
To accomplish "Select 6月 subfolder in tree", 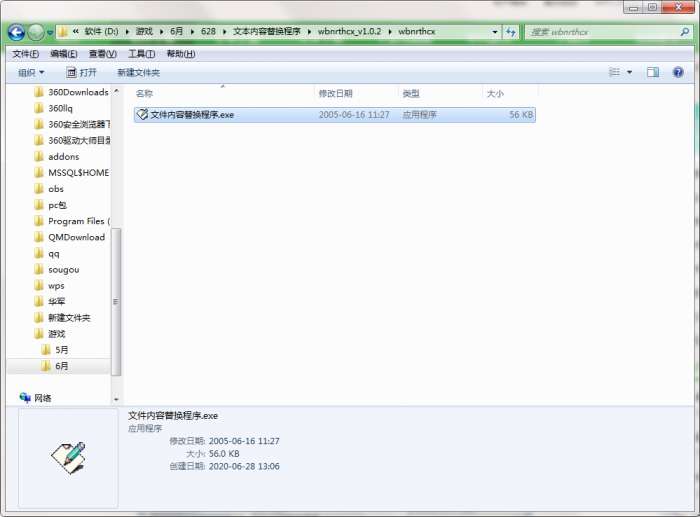I will [x=61, y=366].
